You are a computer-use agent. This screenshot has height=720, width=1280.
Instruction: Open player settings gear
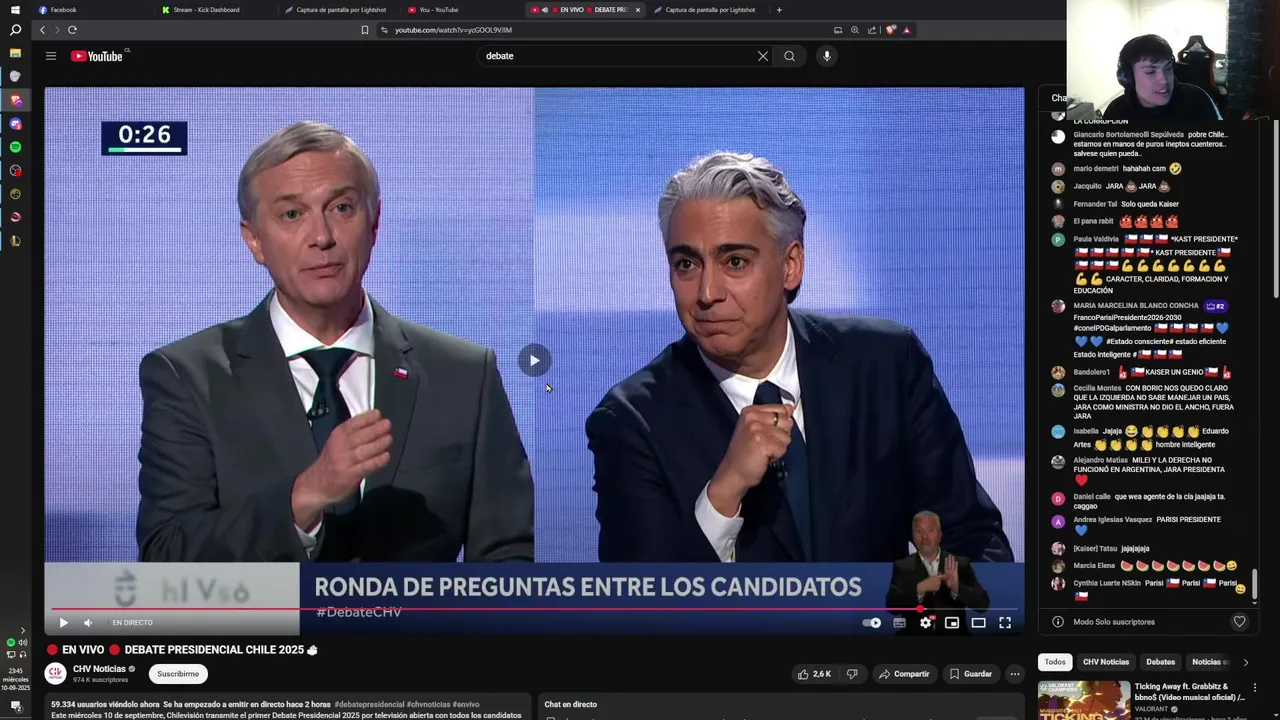(926, 623)
